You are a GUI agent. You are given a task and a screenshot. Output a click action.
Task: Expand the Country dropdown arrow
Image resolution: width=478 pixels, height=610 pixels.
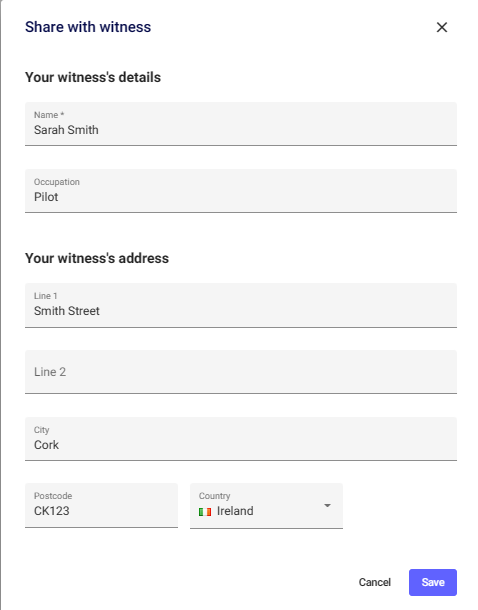(327, 505)
